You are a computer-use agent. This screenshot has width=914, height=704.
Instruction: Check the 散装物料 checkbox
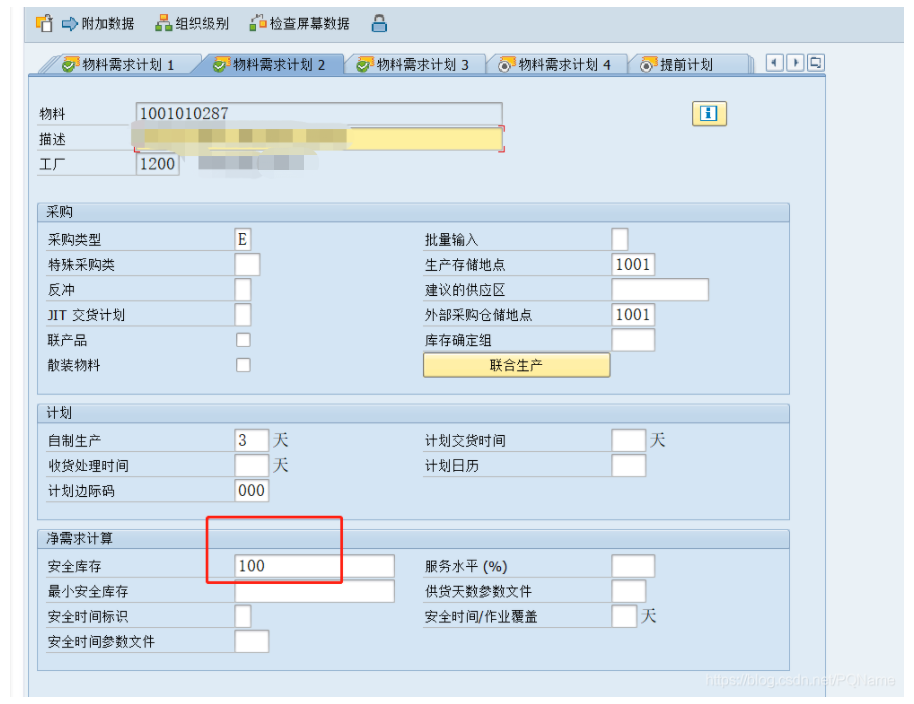coord(243,364)
